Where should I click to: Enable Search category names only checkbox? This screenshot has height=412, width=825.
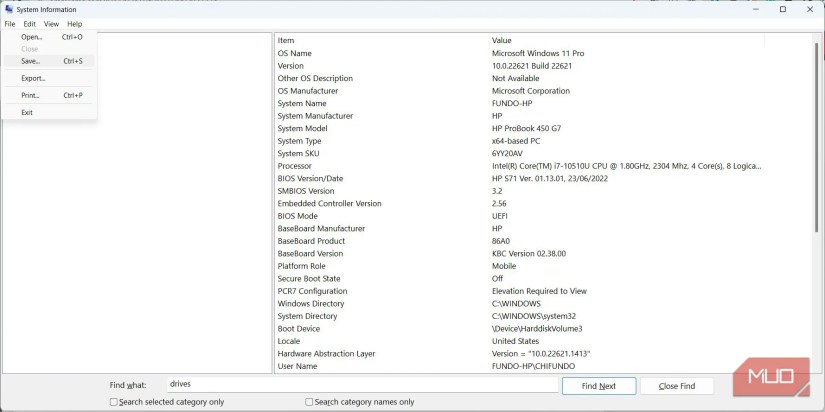(309, 402)
